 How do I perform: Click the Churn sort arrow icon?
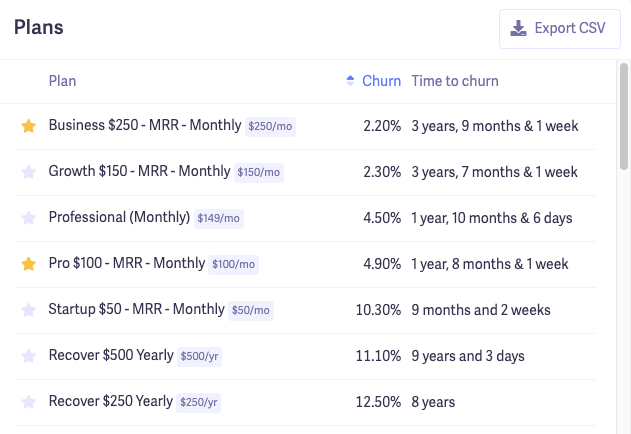[350, 80]
